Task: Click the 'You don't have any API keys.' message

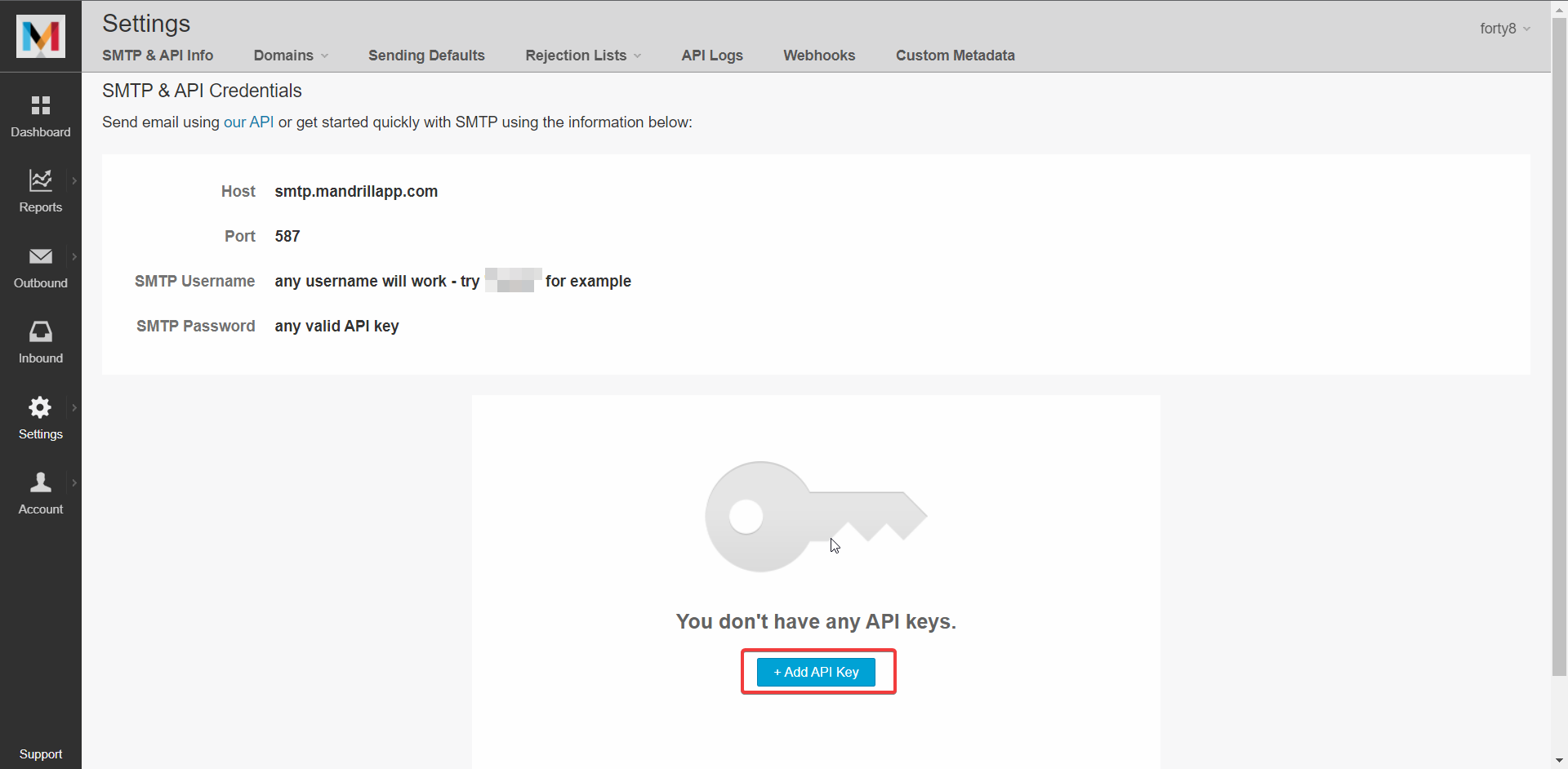Action: [x=816, y=622]
